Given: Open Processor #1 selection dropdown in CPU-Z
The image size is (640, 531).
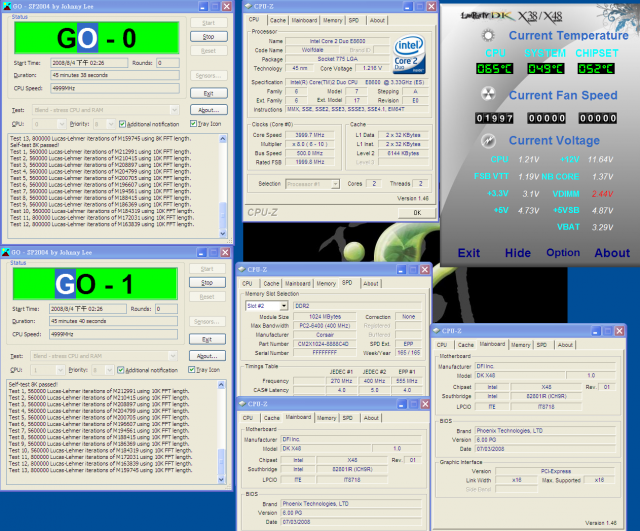Looking at the screenshot, I should (335, 184).
